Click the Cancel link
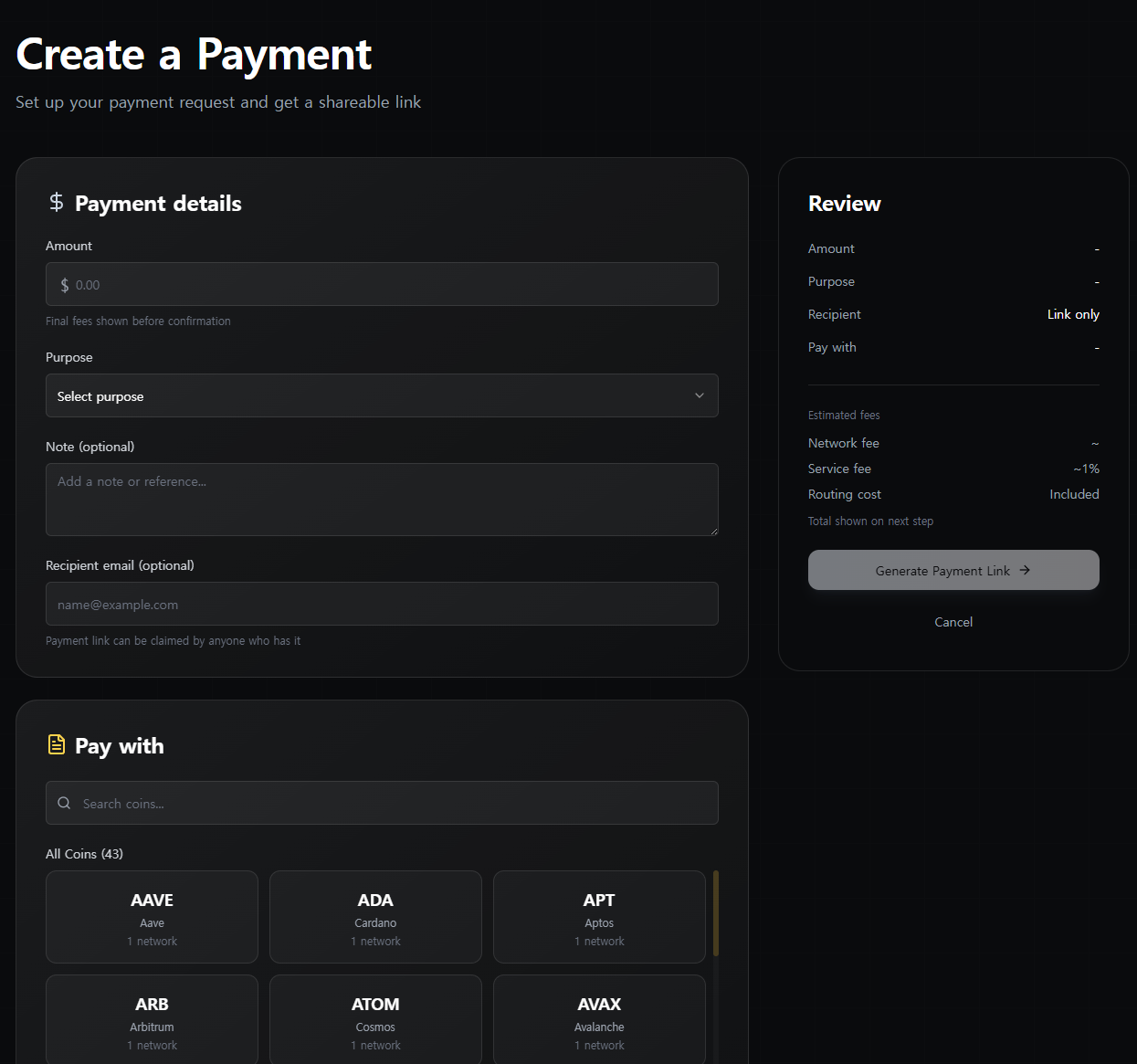This screenshot has width=1137, height=1064. pyautogui.click(x=953, y=622)
